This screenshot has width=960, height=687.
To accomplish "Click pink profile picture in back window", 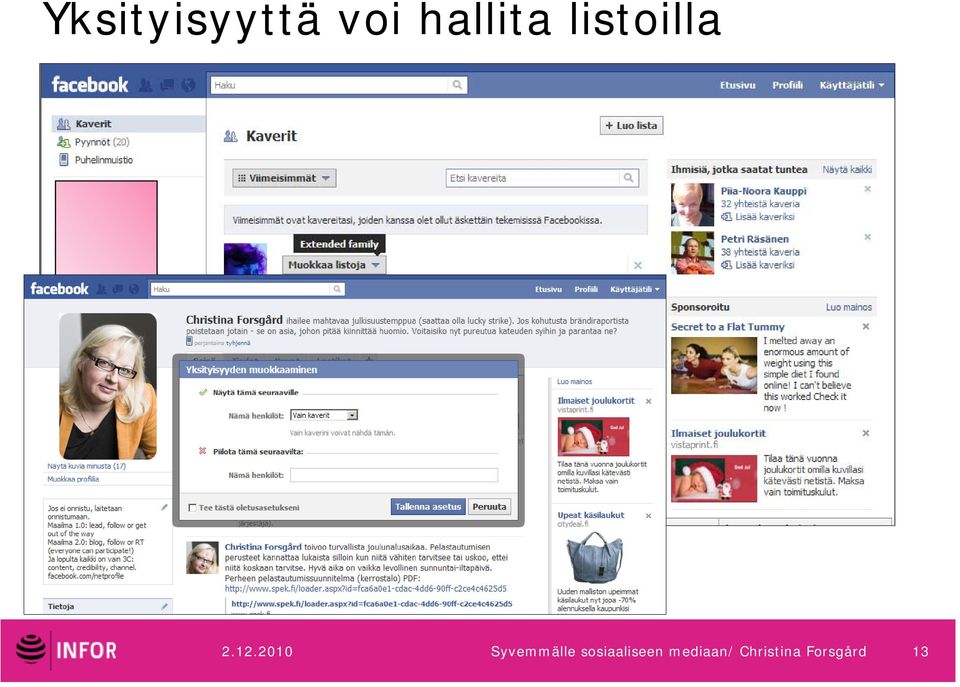I will pos(106,227).
